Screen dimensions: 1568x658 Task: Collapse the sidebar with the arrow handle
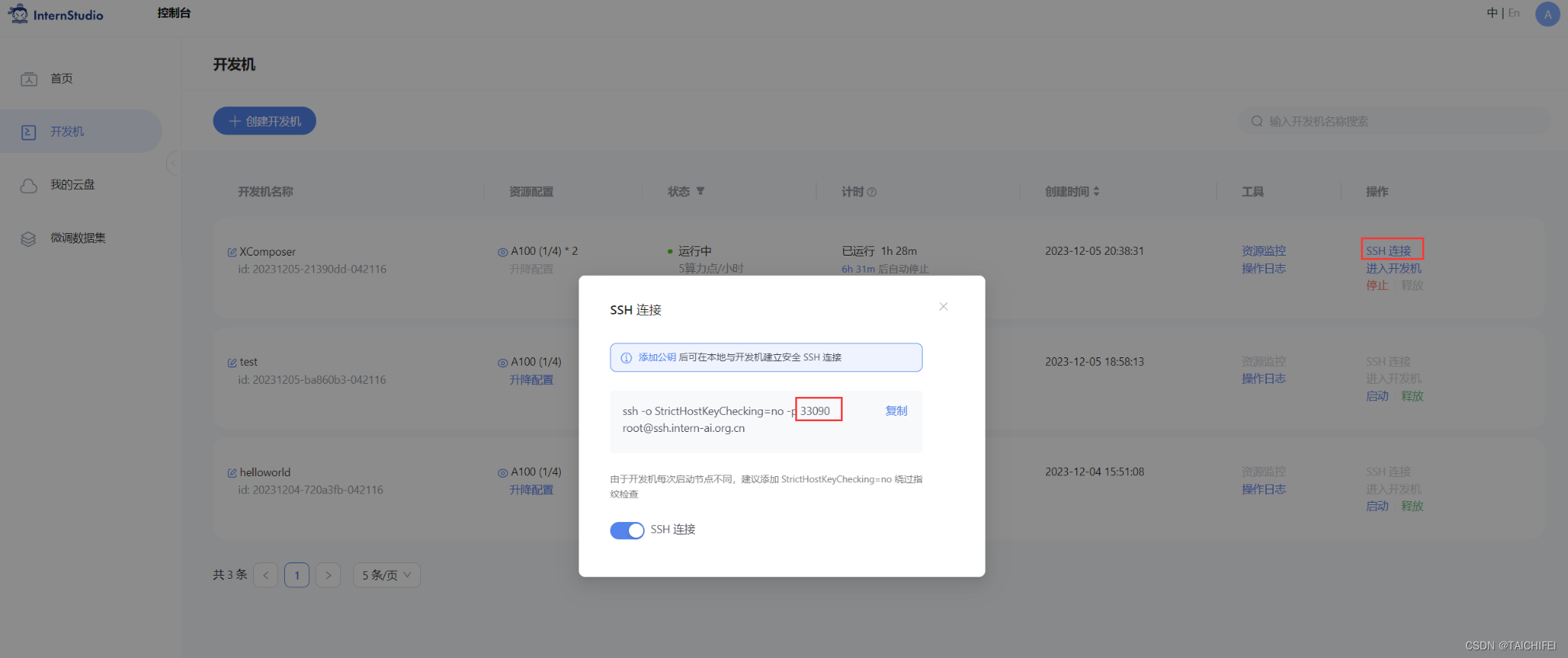pyautogui.click(x=173, y=163)
